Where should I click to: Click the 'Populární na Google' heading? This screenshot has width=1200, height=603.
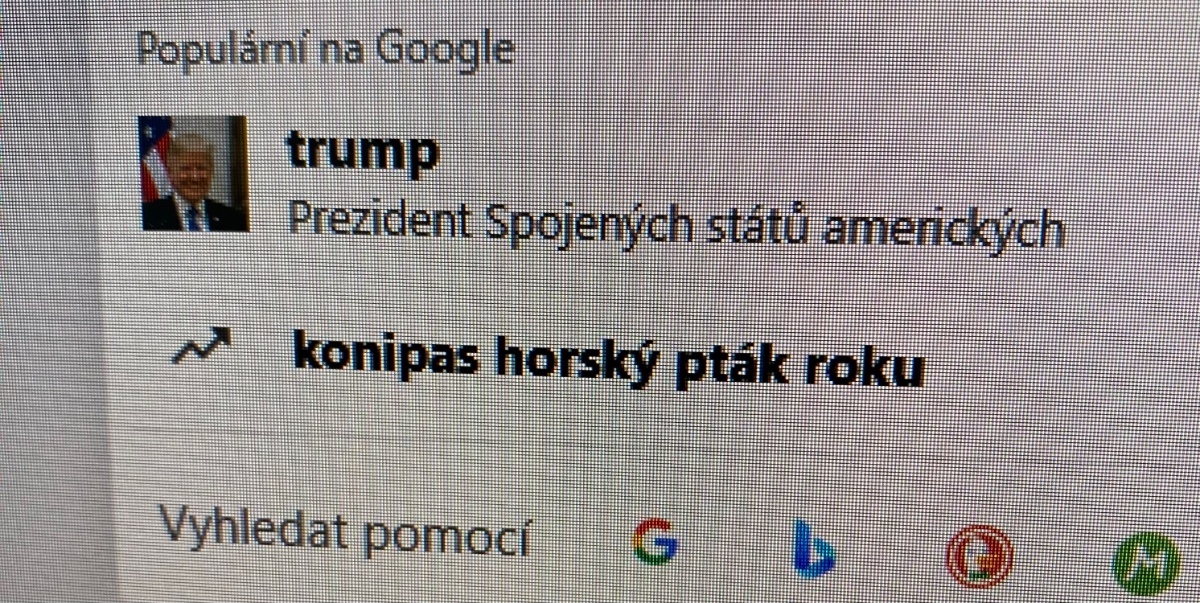click(326, 49)
